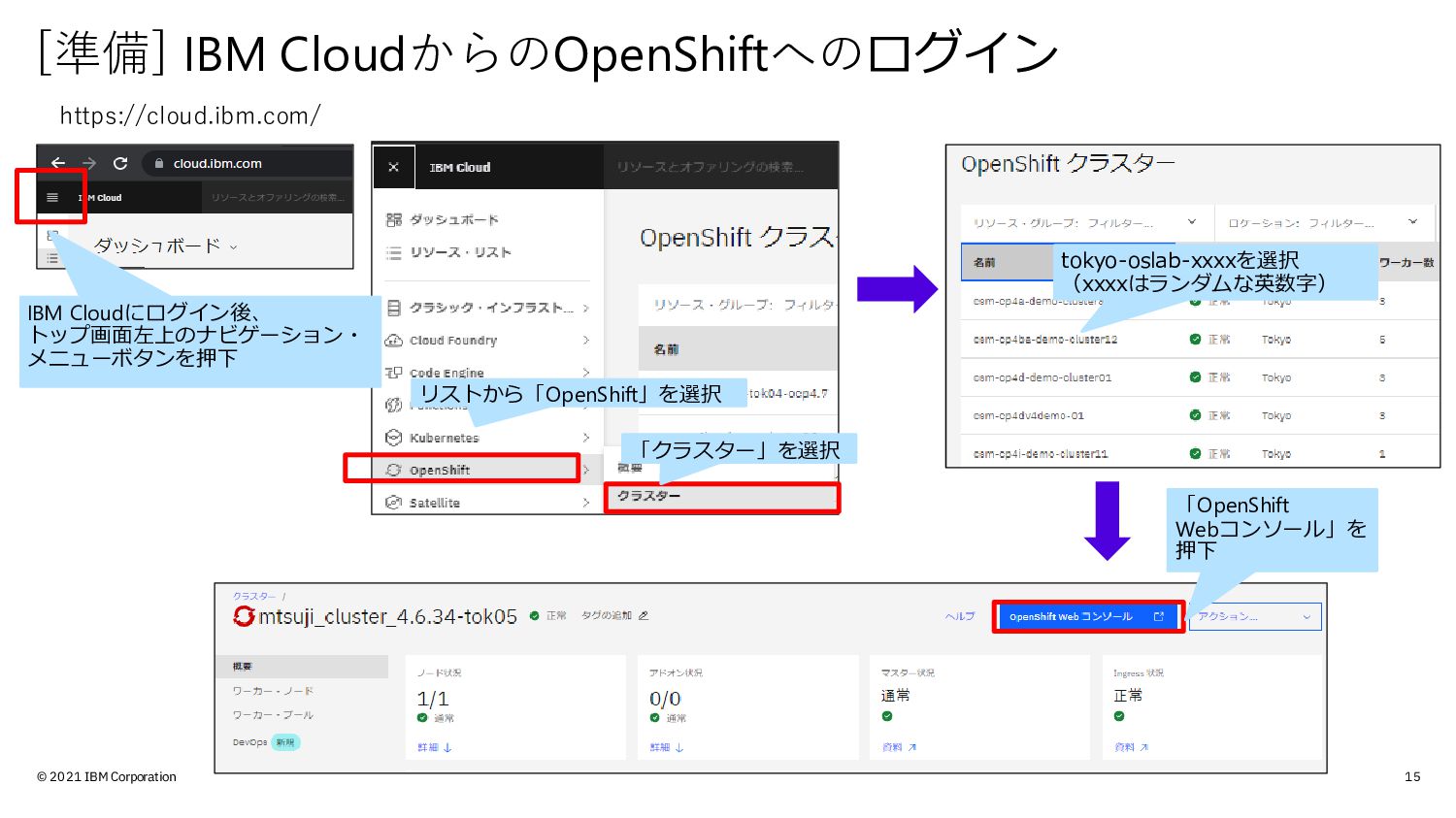Click the ヘルプ link
The height and width of the screenshot is (818, 1456).
[x=960, y=616]
